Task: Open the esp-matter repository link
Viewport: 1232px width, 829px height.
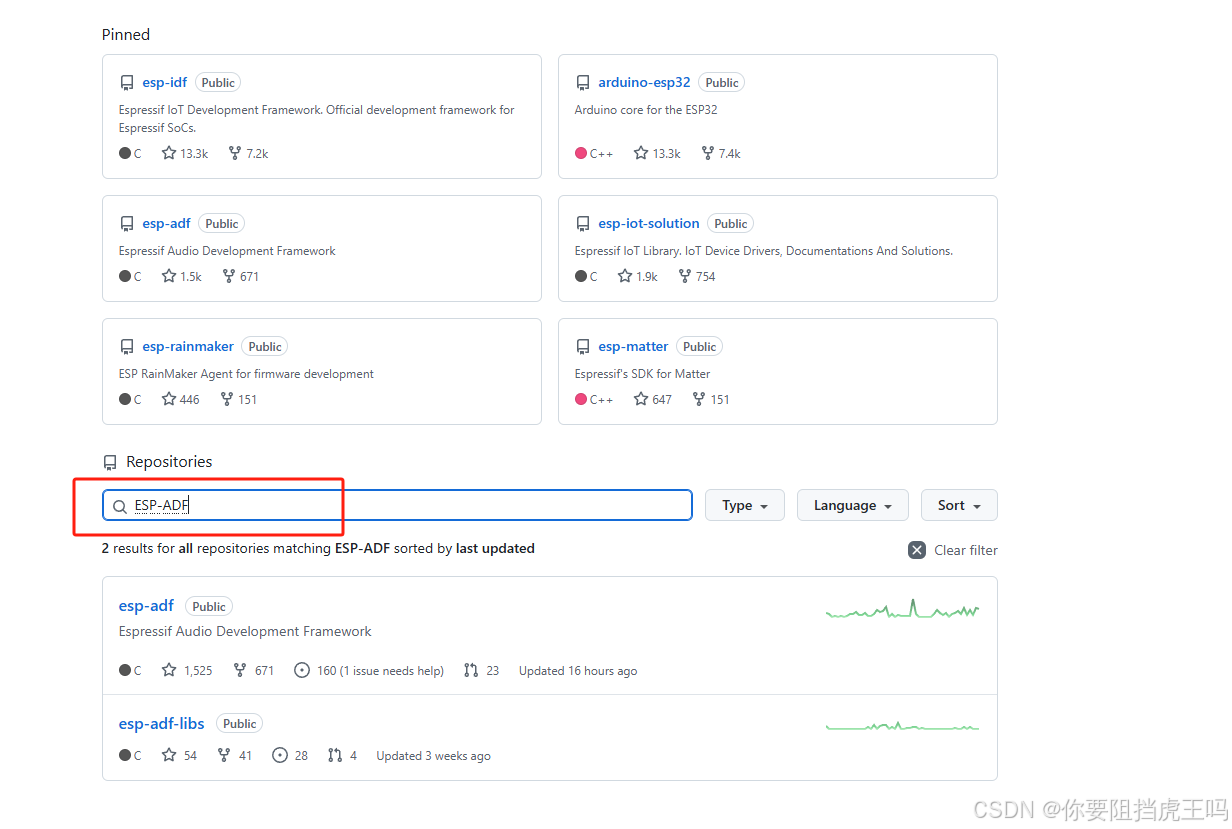Action: 633,347
